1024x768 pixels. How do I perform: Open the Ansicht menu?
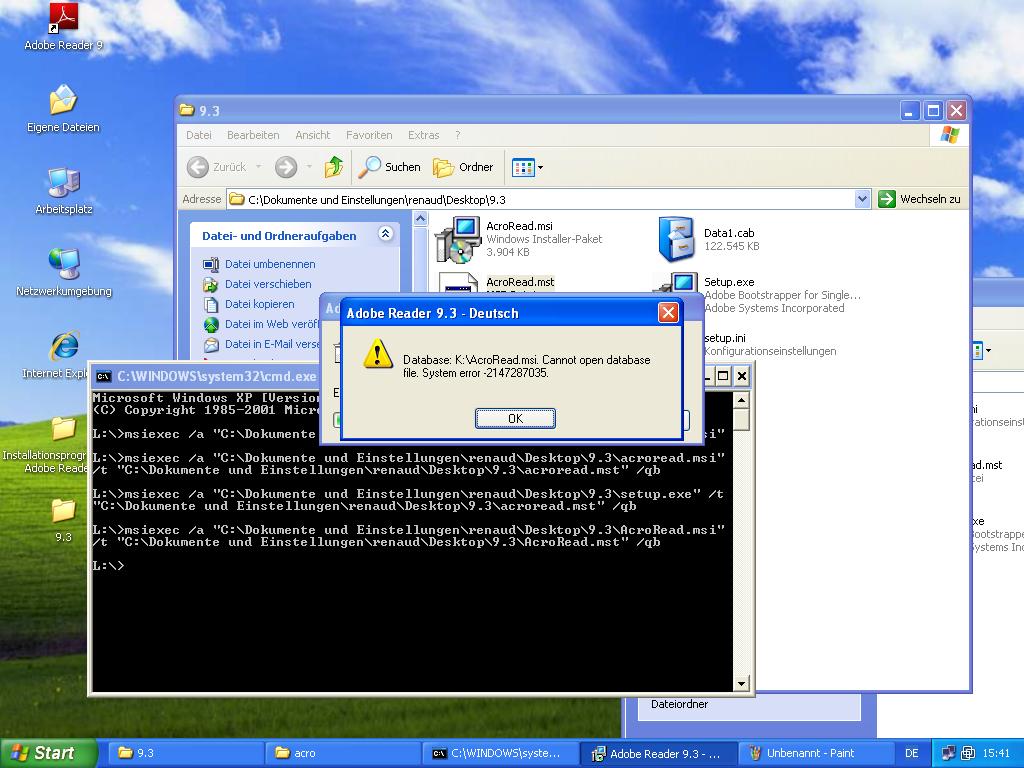(312, 135)
